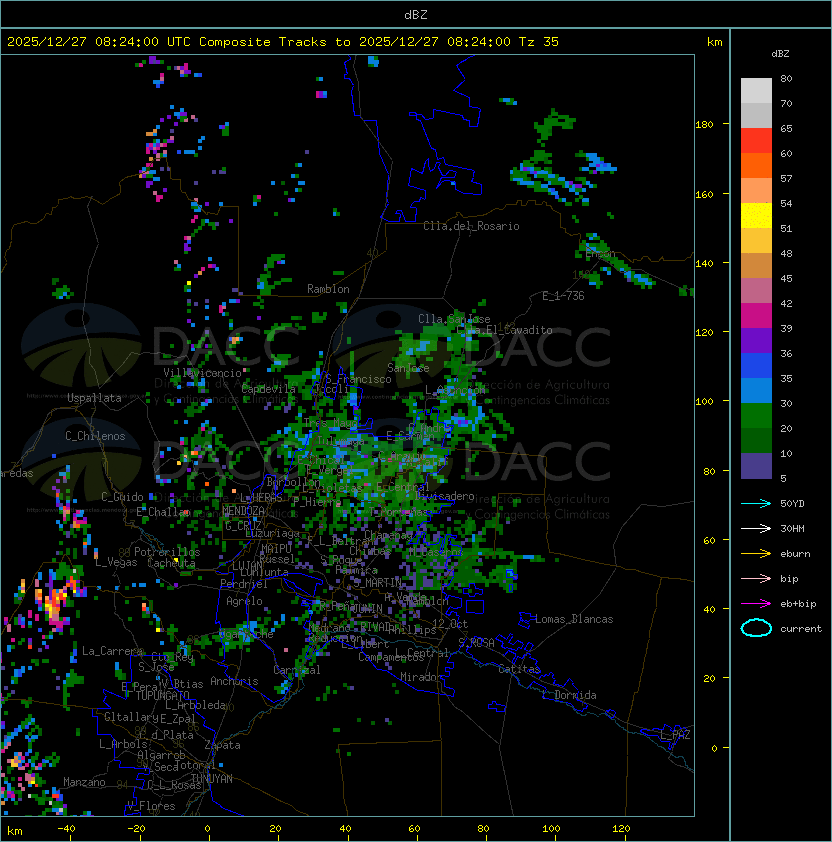
Task: Click the '100' tick on the bottom km axis
Action: (551, 829)
